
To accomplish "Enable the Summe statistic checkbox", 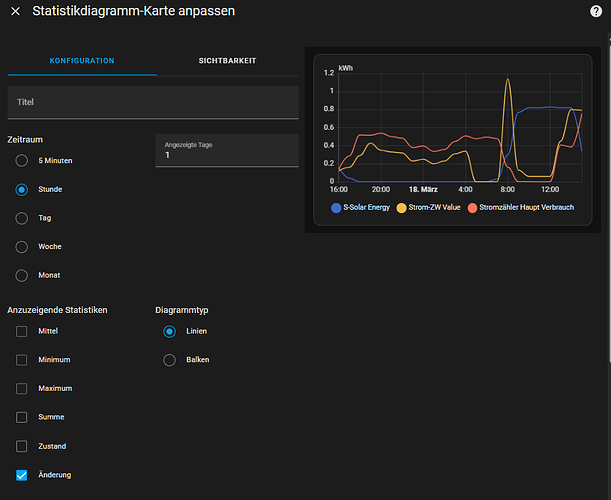I will [x=21, y=417].
